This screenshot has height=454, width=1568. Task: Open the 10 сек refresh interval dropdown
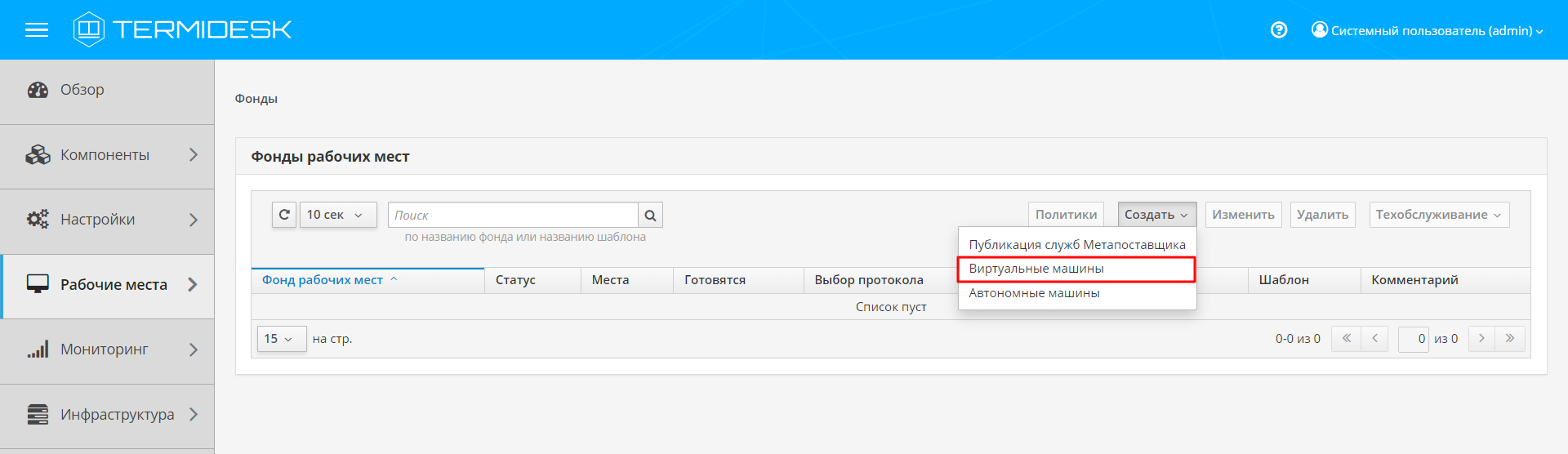click(x=337, y=215)
